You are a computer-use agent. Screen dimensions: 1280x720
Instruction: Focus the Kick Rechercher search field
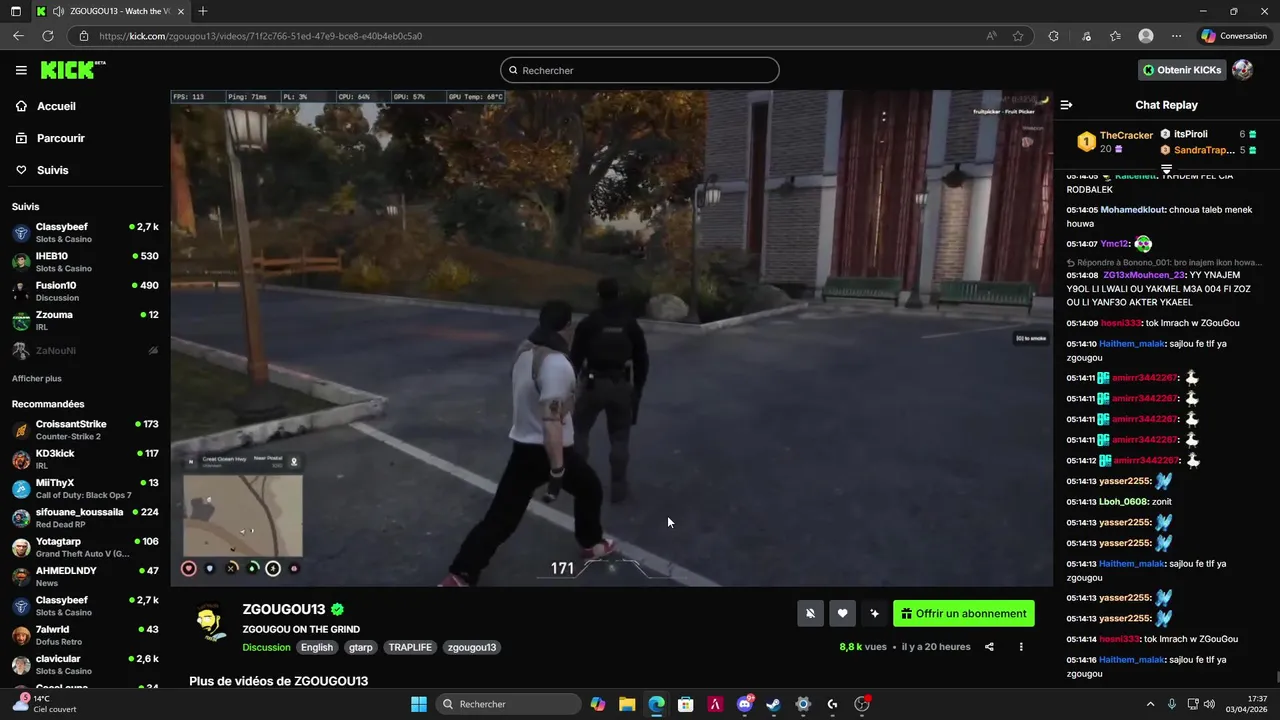click(x=640, y=70)
